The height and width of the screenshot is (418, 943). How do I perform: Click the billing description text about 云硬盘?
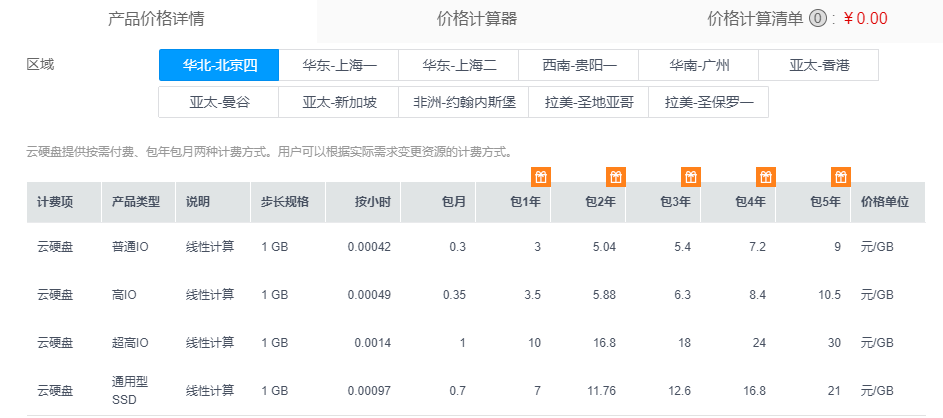269,152
